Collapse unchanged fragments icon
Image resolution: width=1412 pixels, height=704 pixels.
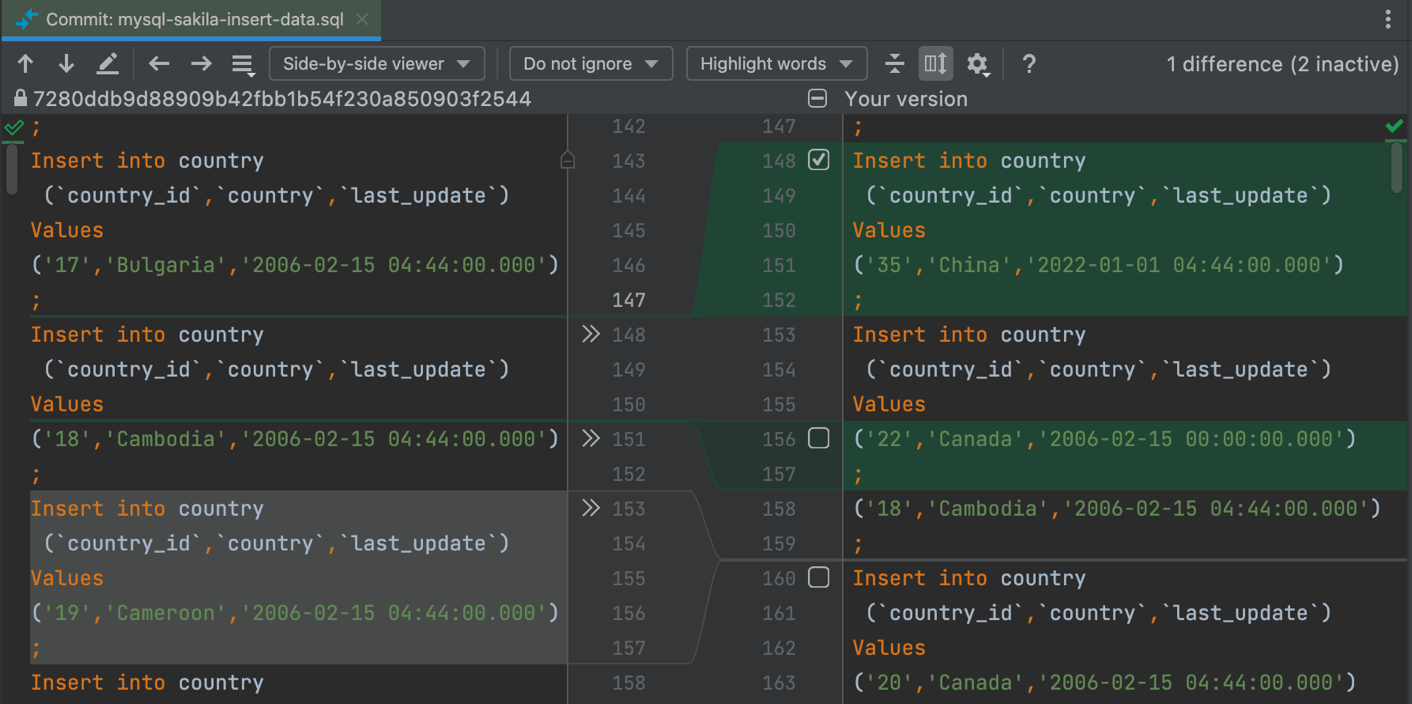click(x=895, y=64)
